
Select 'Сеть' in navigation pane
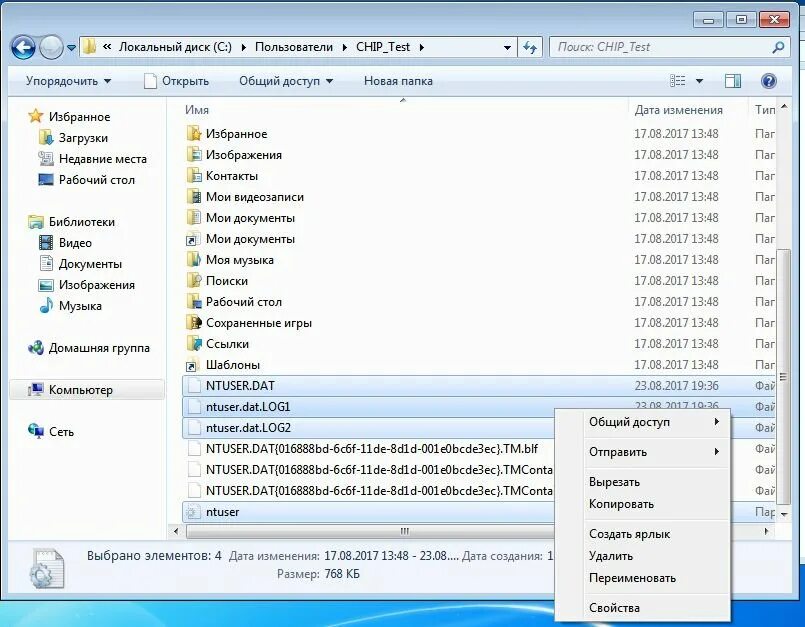pyautogui.click(x=51, y=432)
